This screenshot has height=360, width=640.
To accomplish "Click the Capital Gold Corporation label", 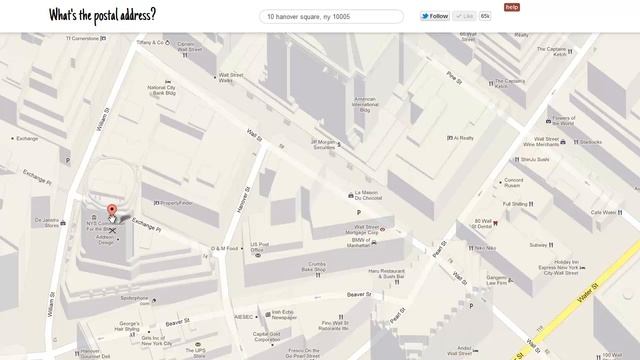I will point(267,337).
